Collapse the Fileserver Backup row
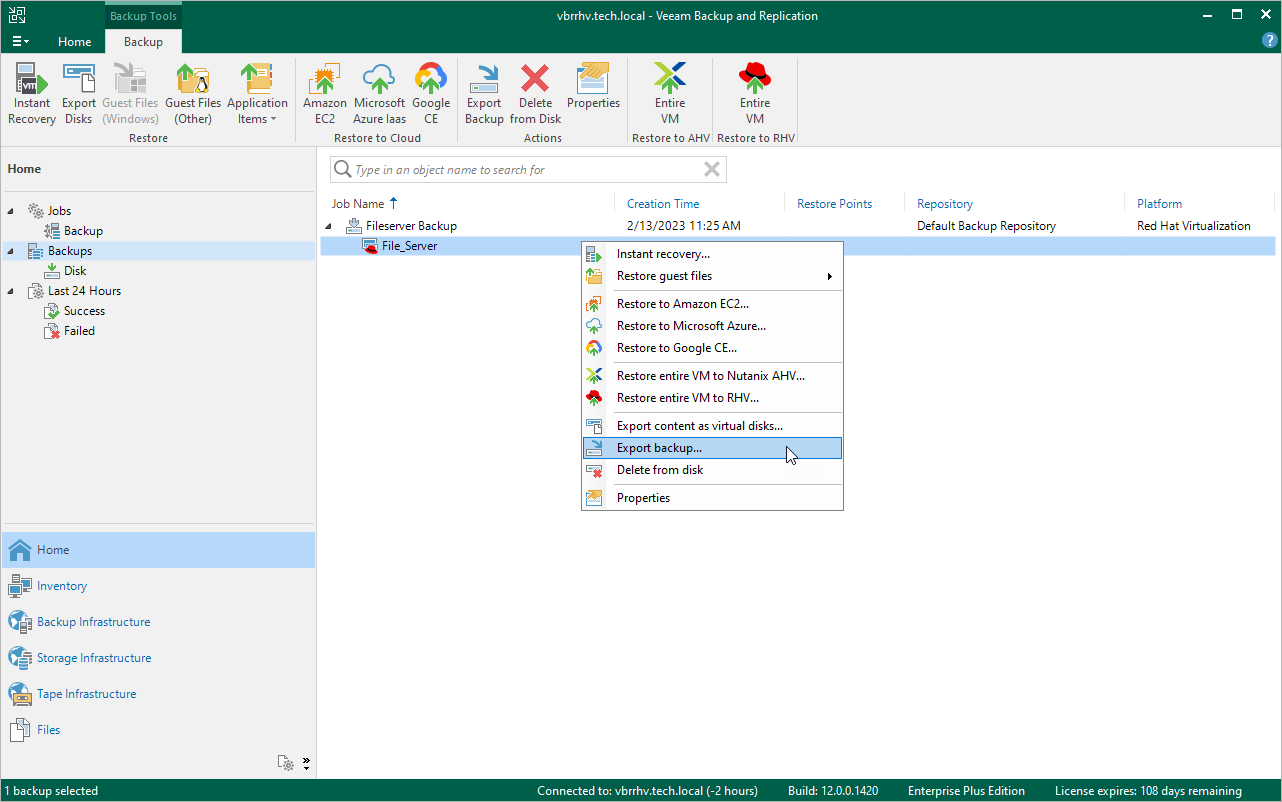This screenshot has height=802, width=1282. 330,227
